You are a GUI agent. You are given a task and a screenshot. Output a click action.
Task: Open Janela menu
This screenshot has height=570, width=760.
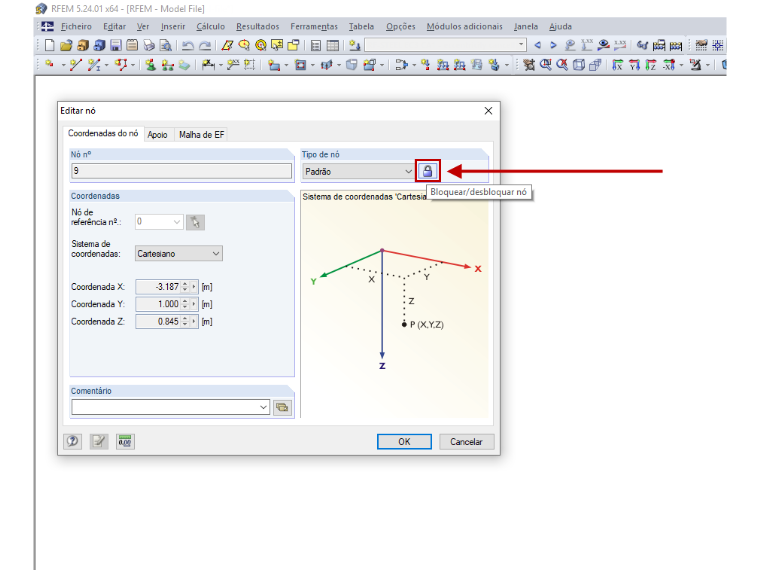click(x=526, y=27)
